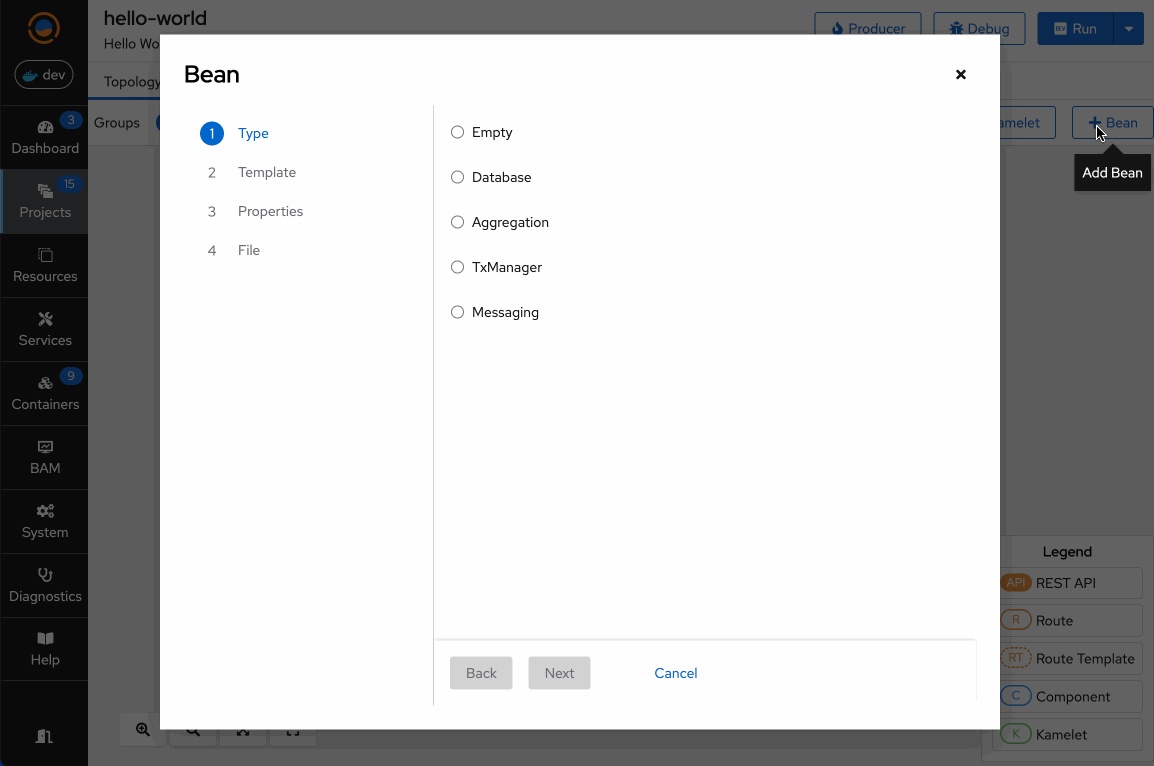
Task: Click the zoom in magnifier icon
Action: (143, 729)
